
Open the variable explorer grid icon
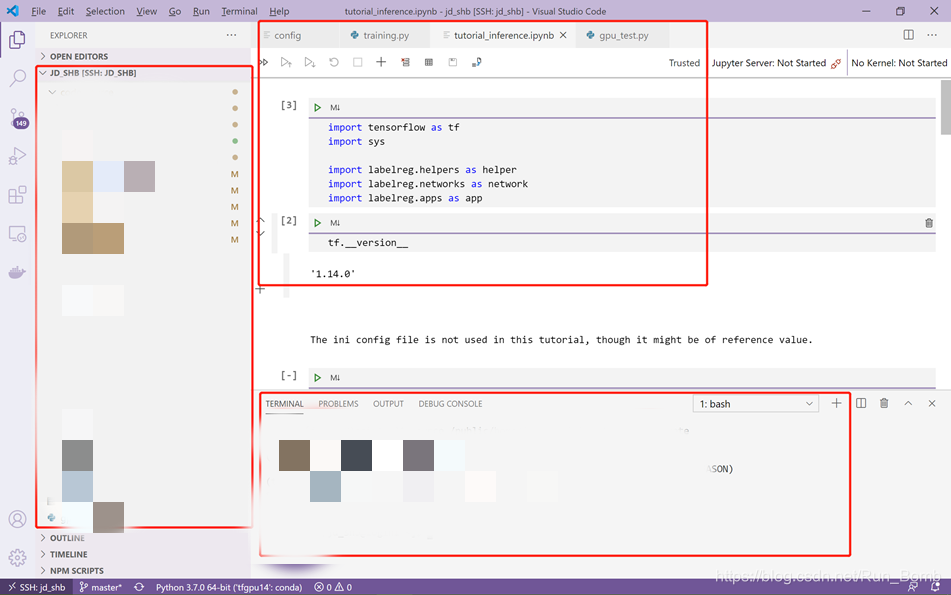click(429, 62)
